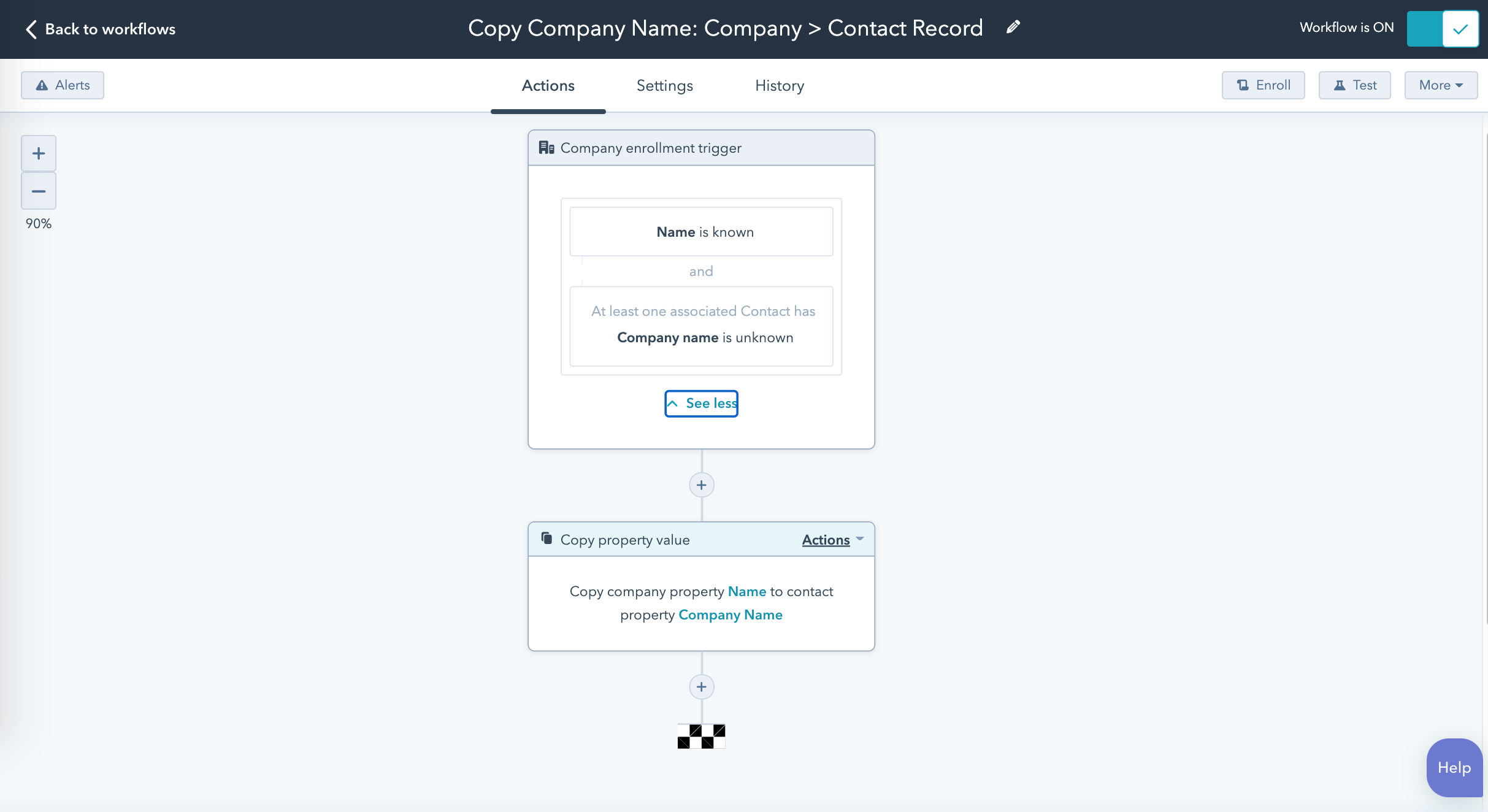Open Alerts via the warning triangle icon
This screenshot has width=1488, height=812.
click(41, 85)
